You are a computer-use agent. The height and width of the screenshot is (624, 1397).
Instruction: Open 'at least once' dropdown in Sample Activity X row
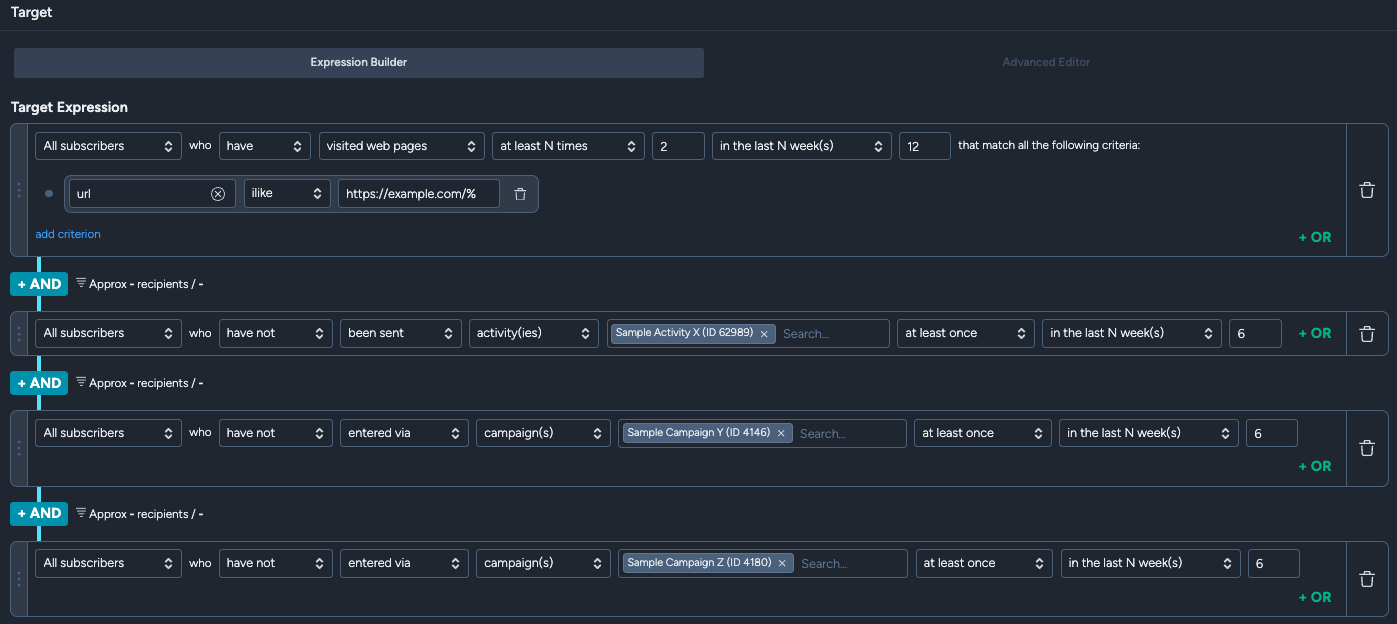coord(966,333)
